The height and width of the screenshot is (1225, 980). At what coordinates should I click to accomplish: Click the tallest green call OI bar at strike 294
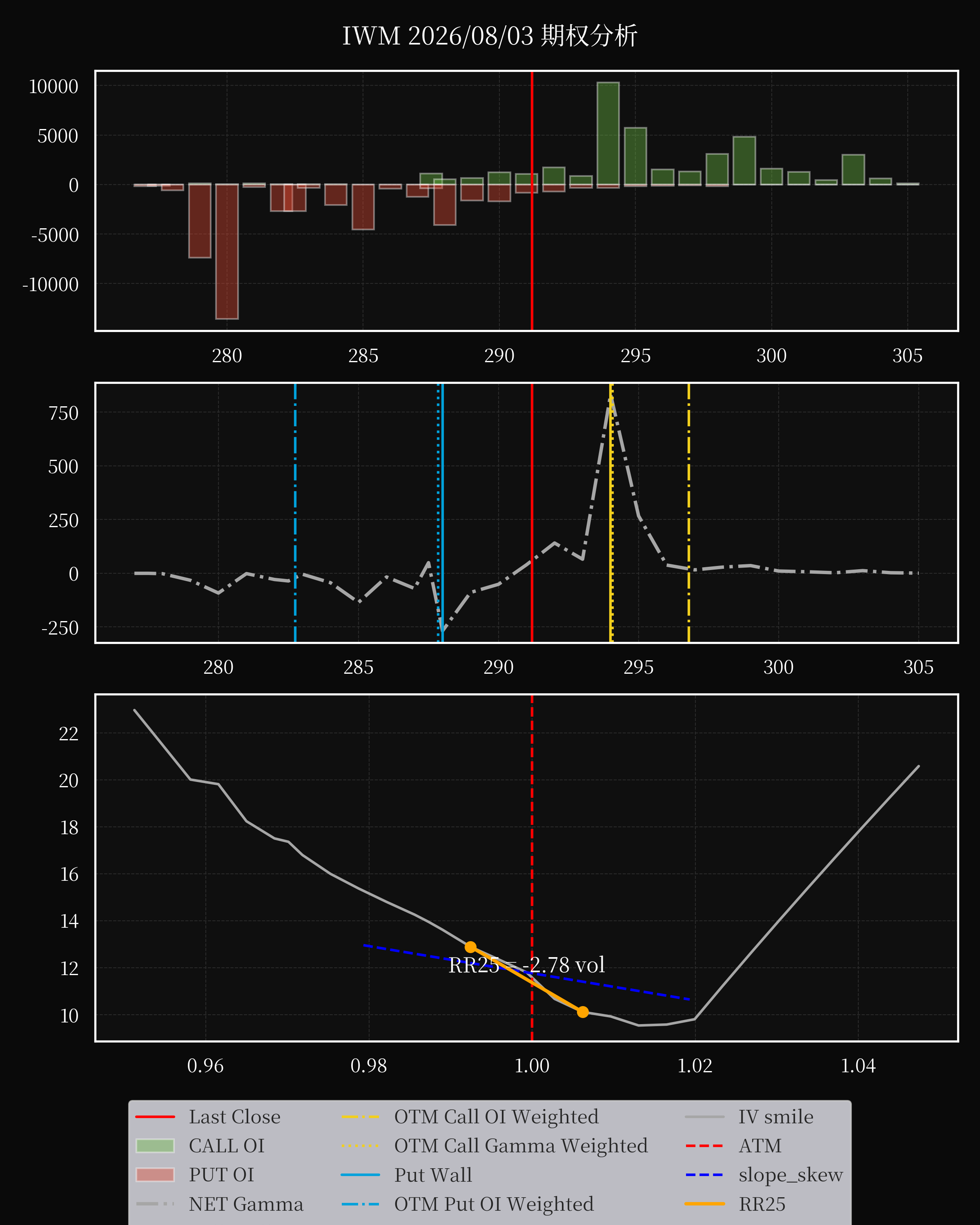(608, 134)
